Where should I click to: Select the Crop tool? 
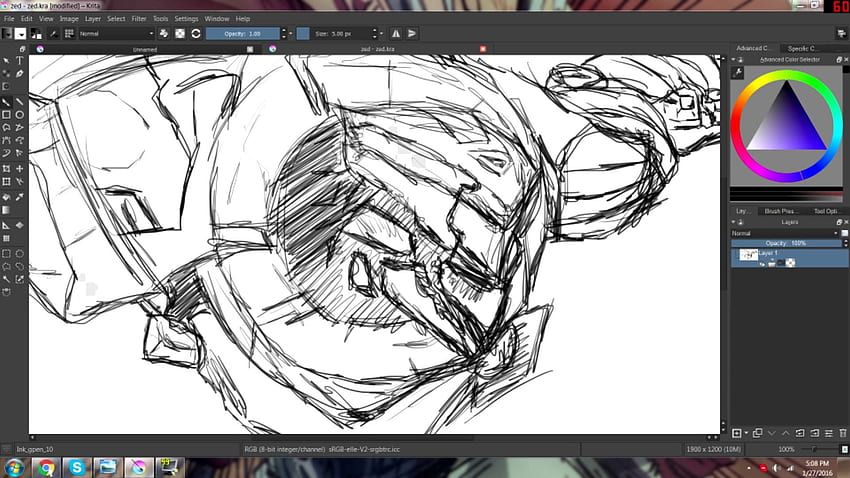7,169
